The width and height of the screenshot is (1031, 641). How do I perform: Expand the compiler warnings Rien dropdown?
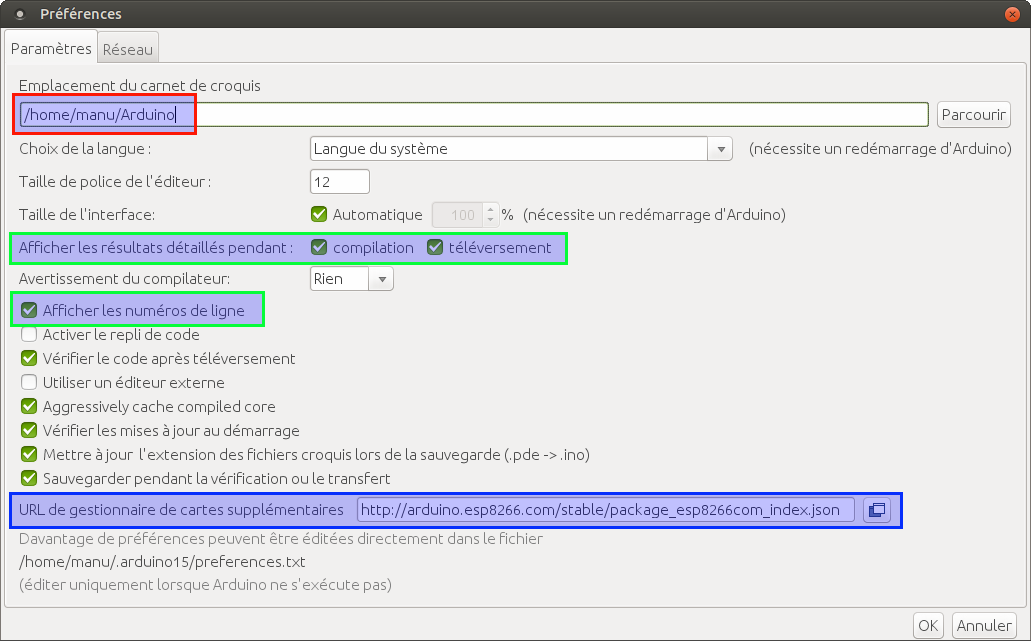[352, 279]
